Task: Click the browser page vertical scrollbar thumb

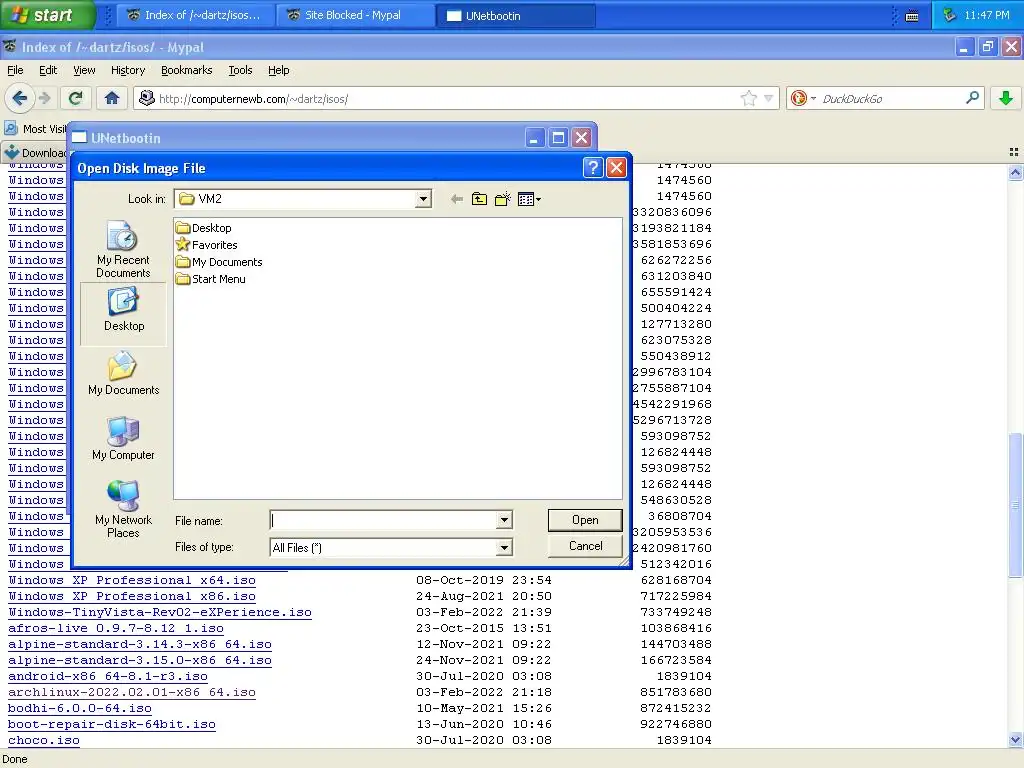Action: coord(1015,504)
